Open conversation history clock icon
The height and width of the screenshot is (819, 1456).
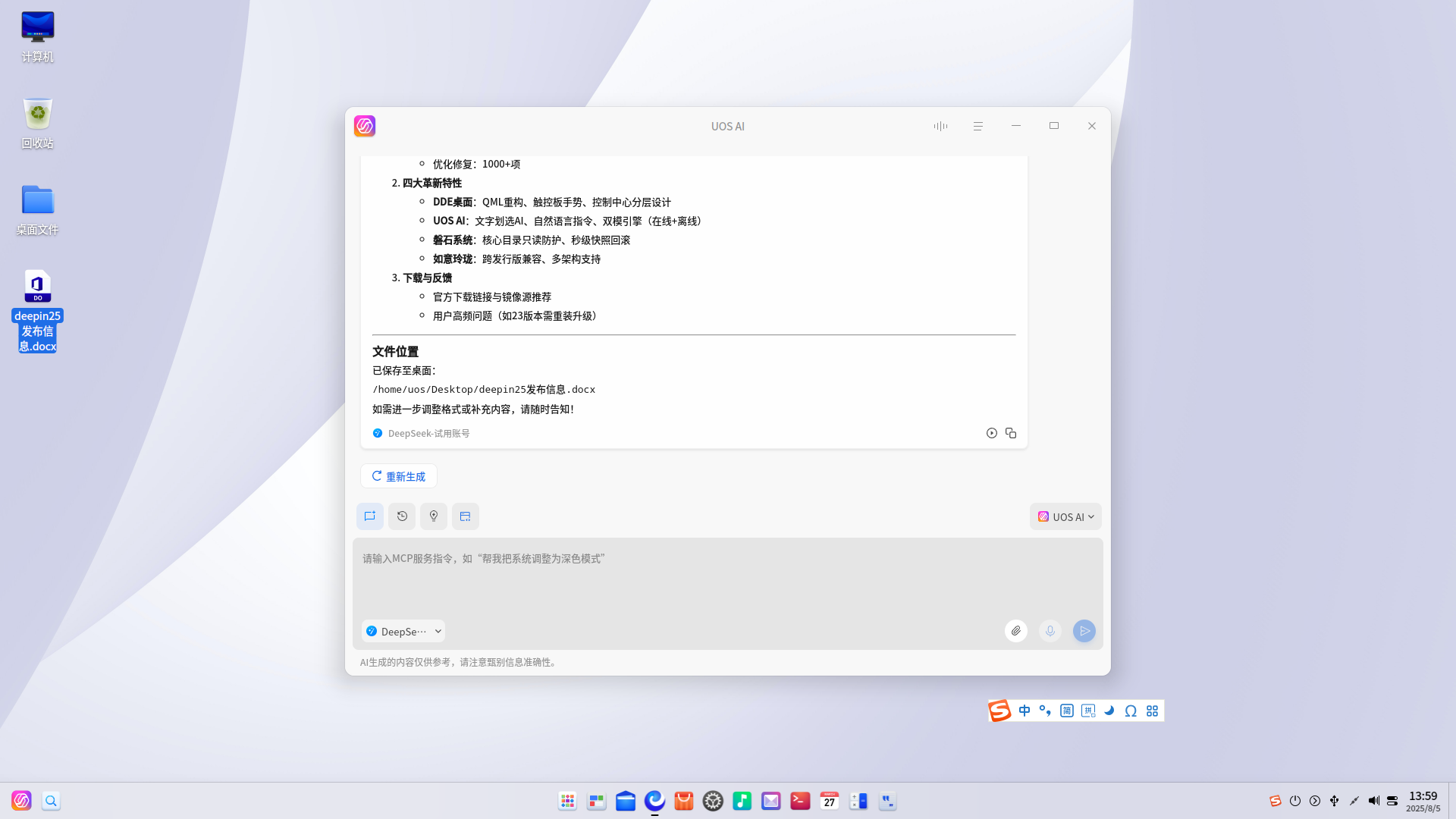click(402, 516)
